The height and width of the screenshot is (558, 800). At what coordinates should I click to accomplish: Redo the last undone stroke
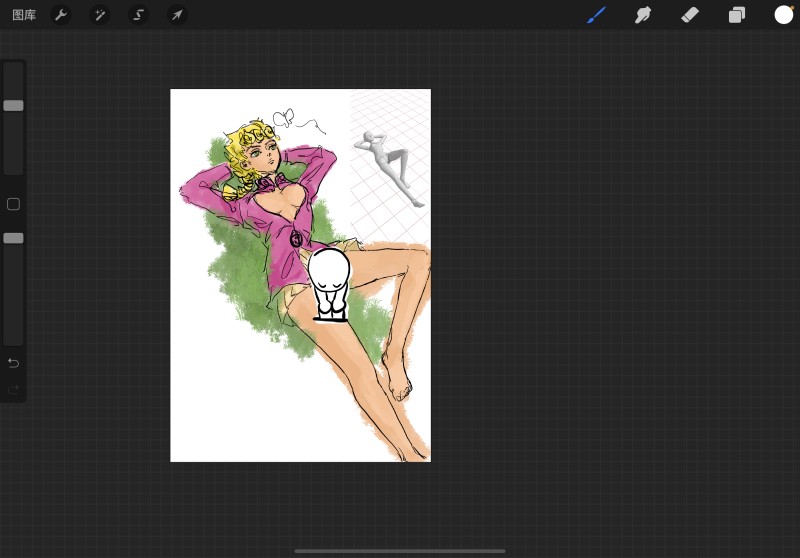point(13,390)
